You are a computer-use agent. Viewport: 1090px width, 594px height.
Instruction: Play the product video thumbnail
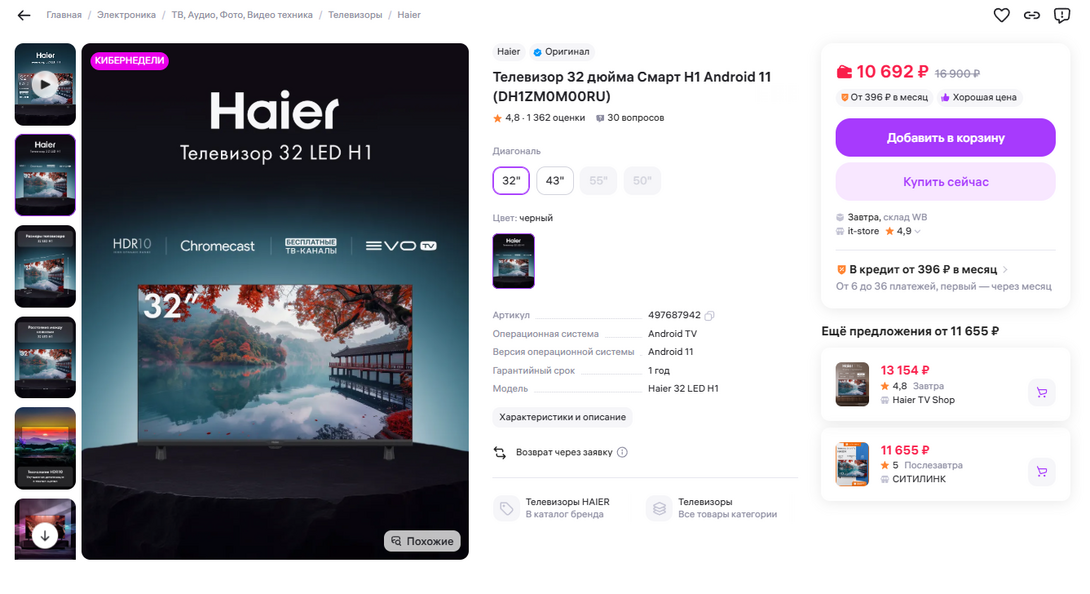(x=45, y=84)
